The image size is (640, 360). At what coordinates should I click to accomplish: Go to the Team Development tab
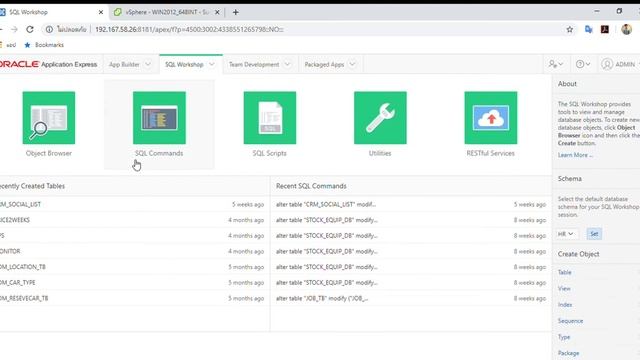click(254, 64)
